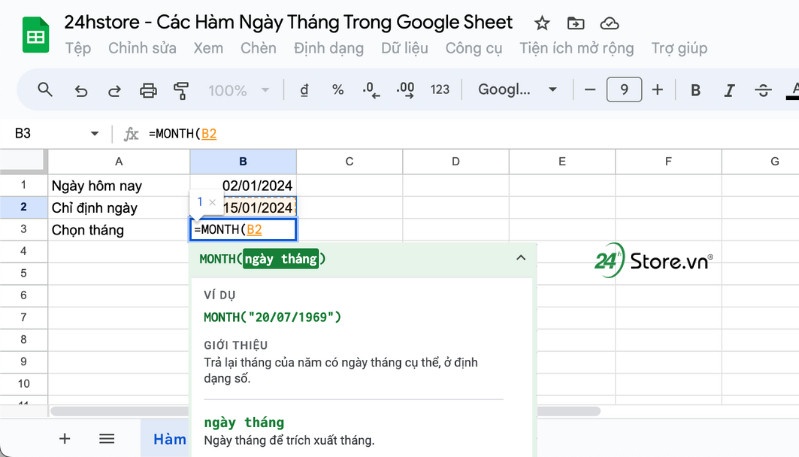The width and height of the screenshot is (799, 457).
Task: Select row 1 header
Action: pos(23,185)
